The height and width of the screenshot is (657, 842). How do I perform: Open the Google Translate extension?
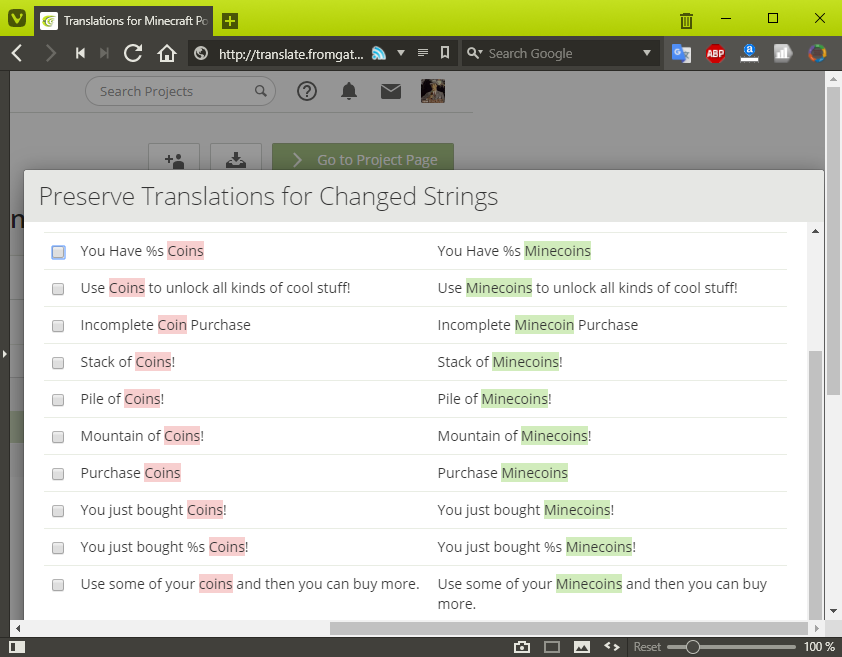coord(681,53)
